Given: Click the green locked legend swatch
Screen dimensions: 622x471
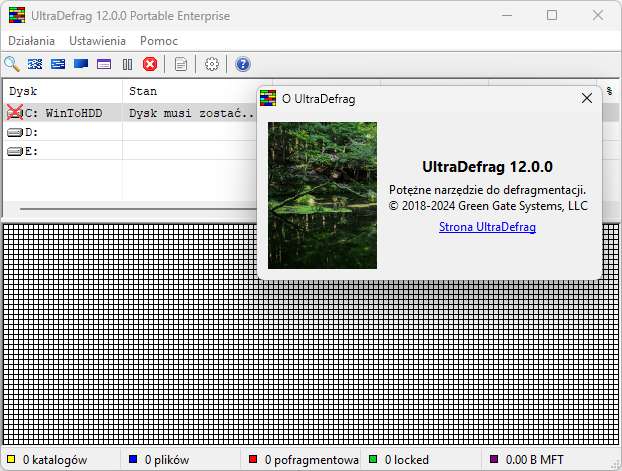Looking at the screenshot, I should click(373, 459).
